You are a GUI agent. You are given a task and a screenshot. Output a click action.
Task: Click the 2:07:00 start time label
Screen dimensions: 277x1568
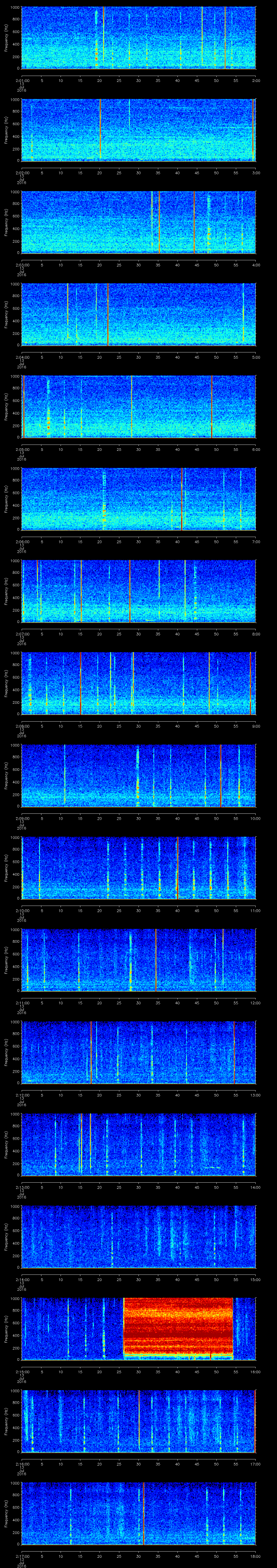pyautogui.click(x=22, y=634)
